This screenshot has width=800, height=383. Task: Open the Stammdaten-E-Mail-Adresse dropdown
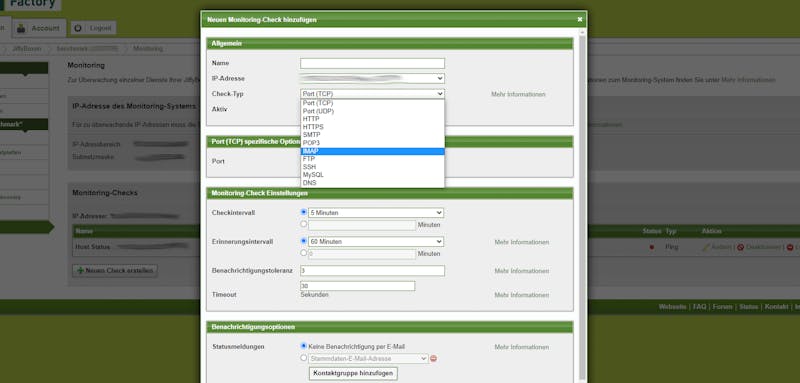tap(368, 359)
